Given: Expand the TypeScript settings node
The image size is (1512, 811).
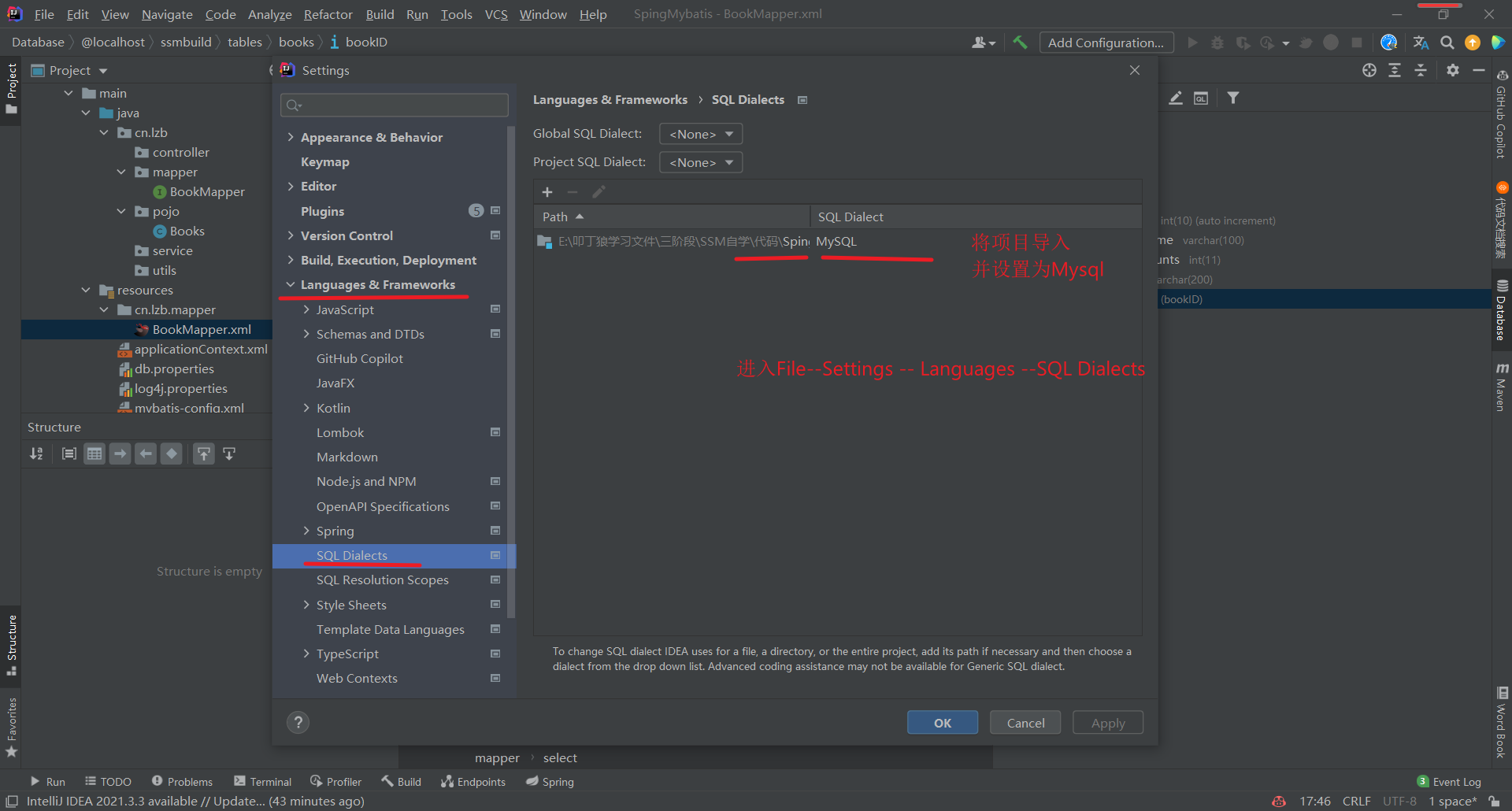Looking at the screenshot, I should [306, 654].
